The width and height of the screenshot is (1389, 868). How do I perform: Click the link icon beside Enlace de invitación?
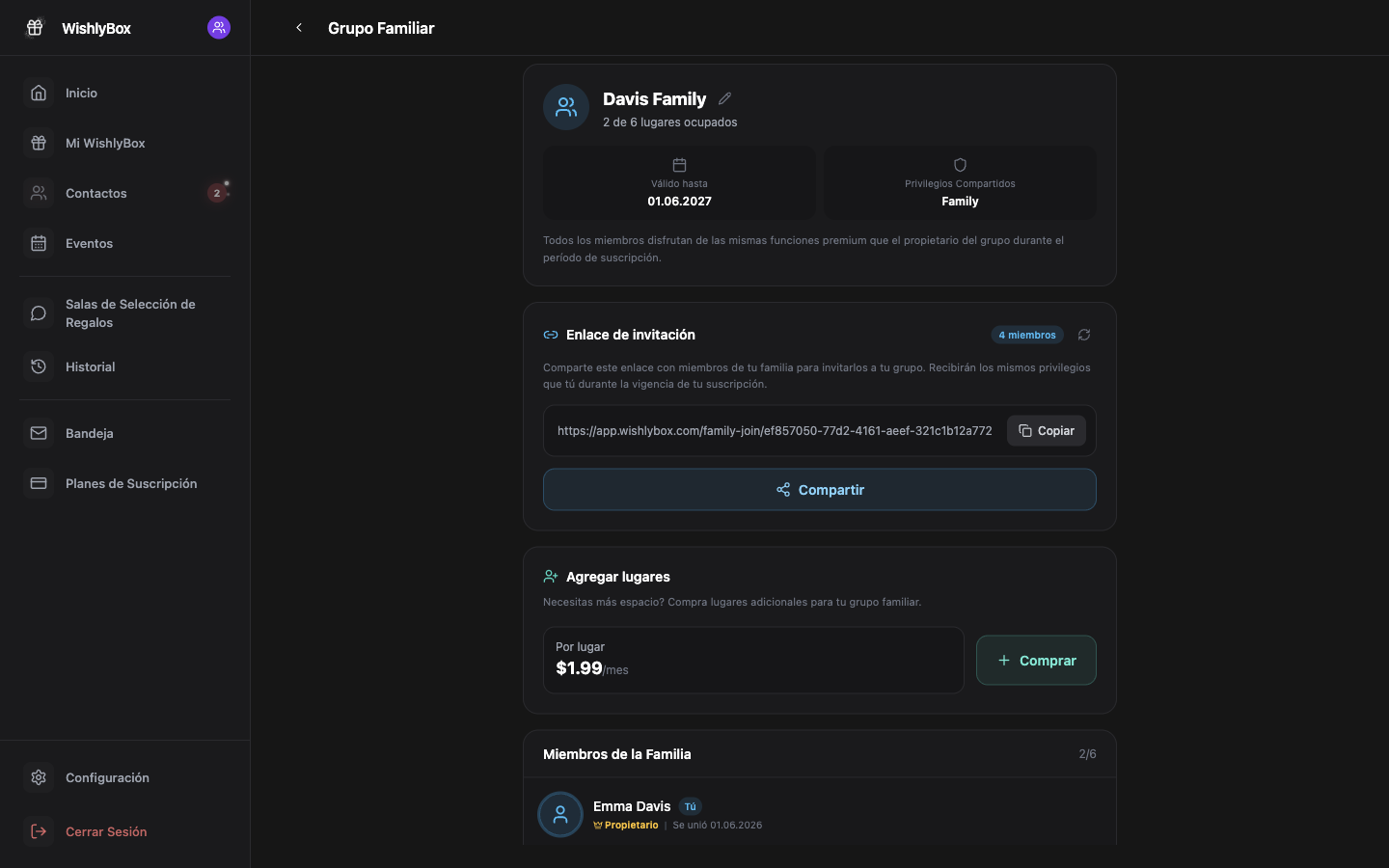point(551,335)
